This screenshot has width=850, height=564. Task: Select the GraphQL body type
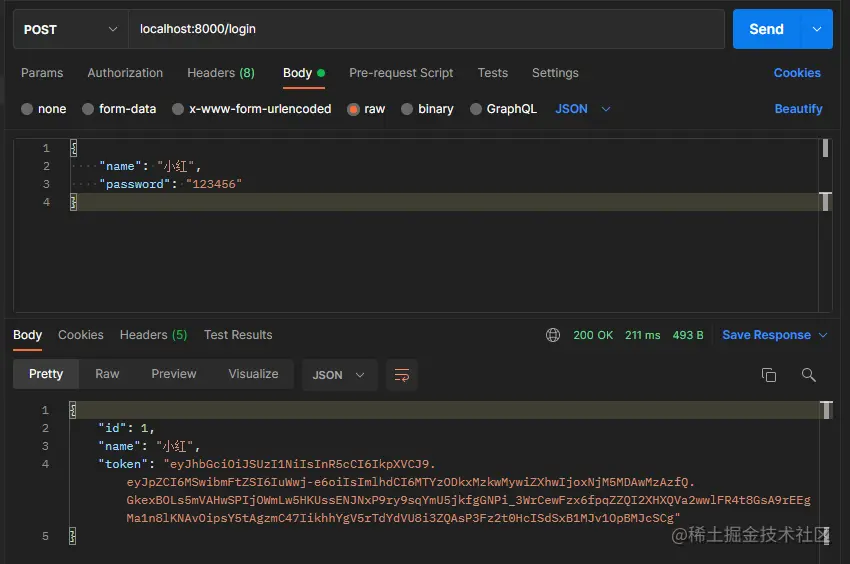(x=476, y=109)
